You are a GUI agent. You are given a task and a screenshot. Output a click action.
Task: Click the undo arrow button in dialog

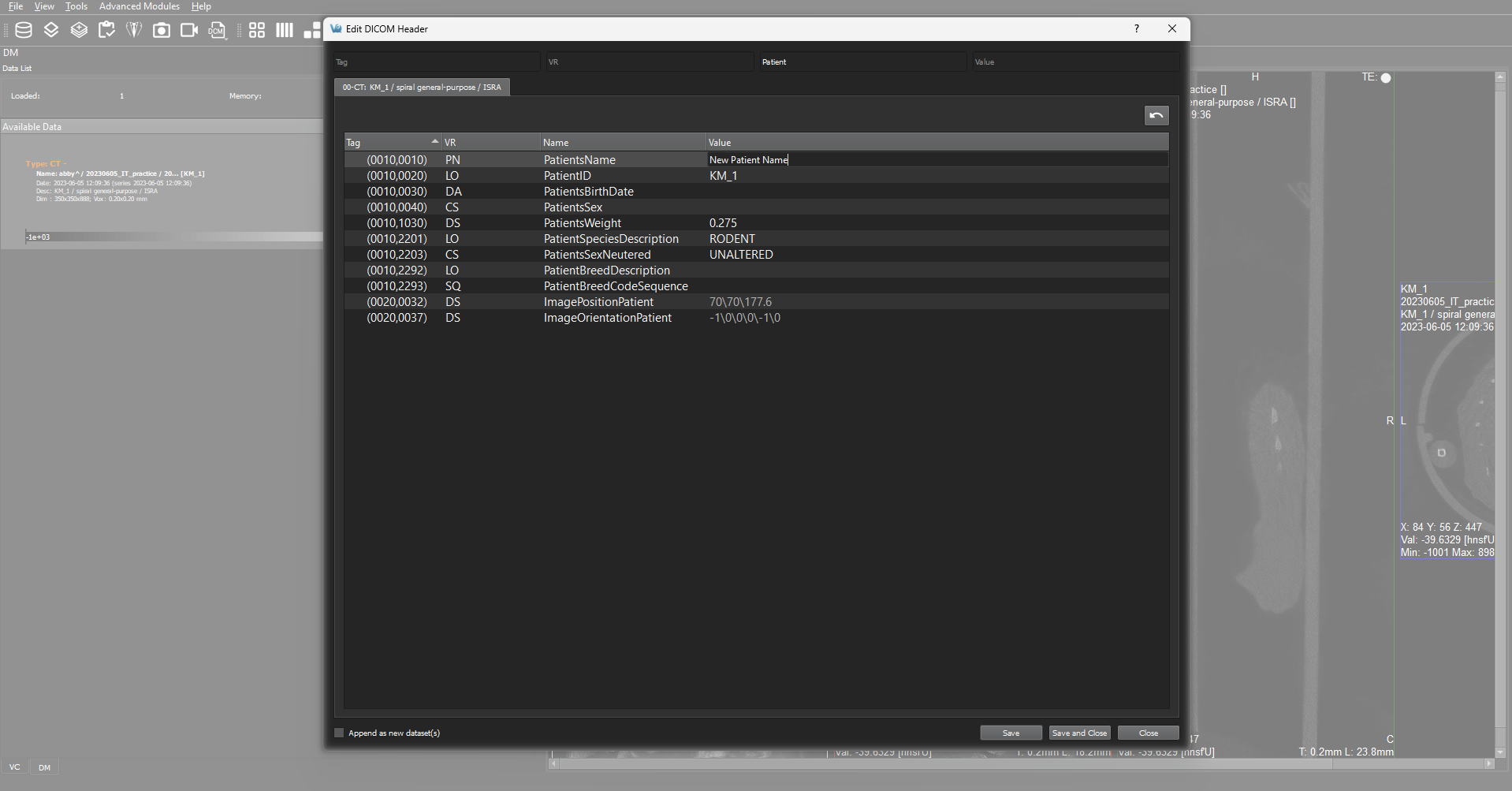click(1156, 115)
